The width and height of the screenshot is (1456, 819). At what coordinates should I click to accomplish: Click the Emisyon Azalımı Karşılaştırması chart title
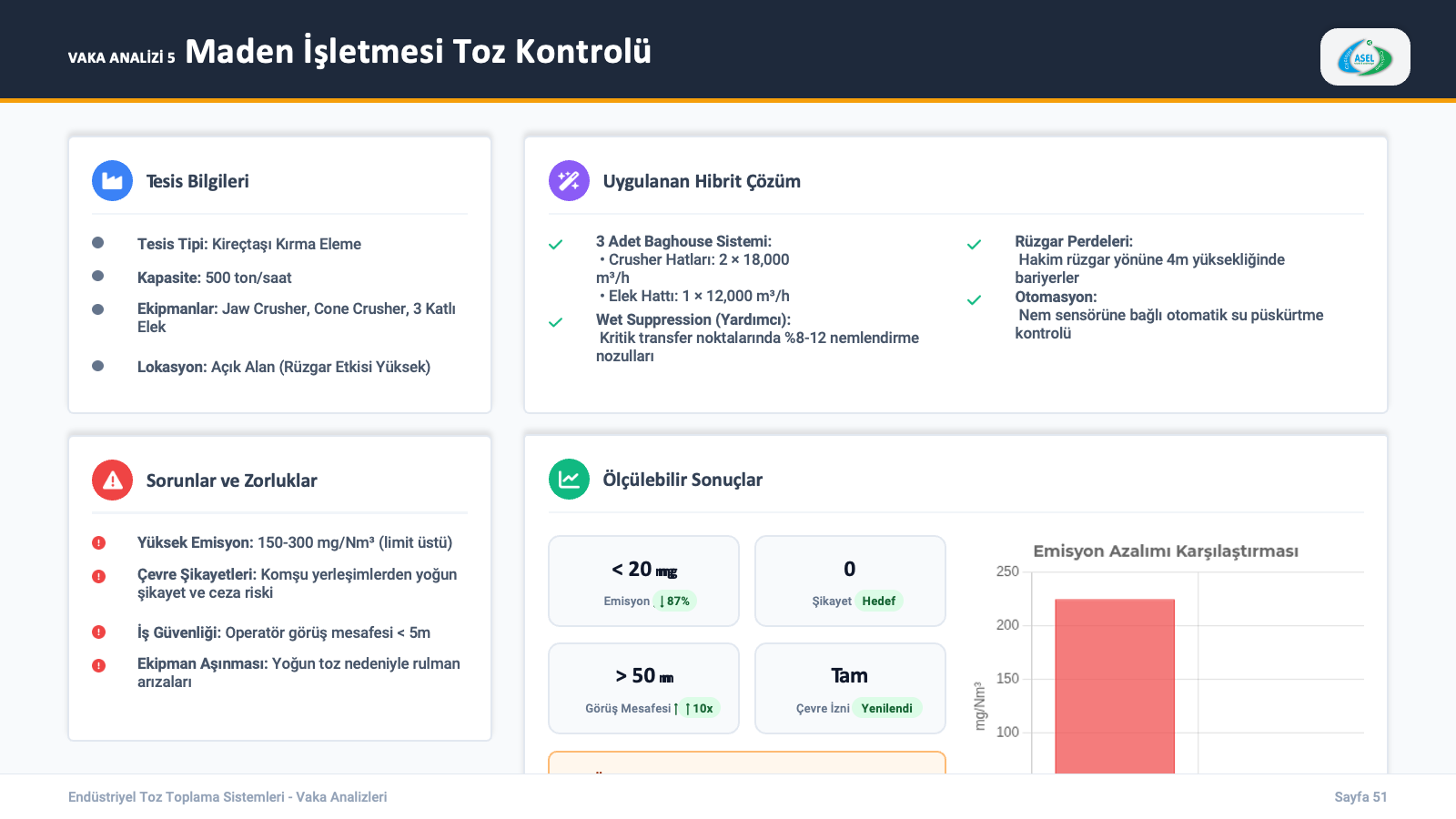[x=1165, y=551]
